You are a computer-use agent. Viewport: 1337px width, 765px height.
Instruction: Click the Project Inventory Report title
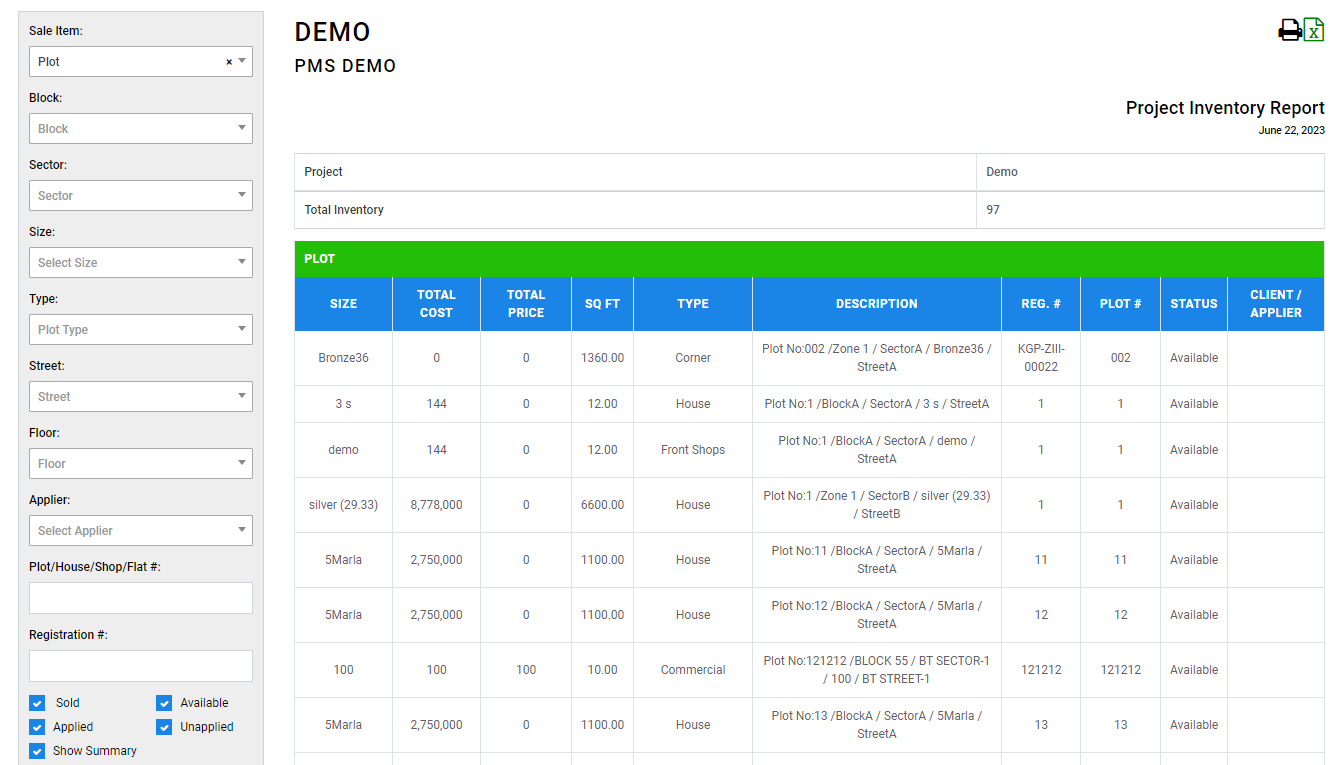(x=1225, y=108)
